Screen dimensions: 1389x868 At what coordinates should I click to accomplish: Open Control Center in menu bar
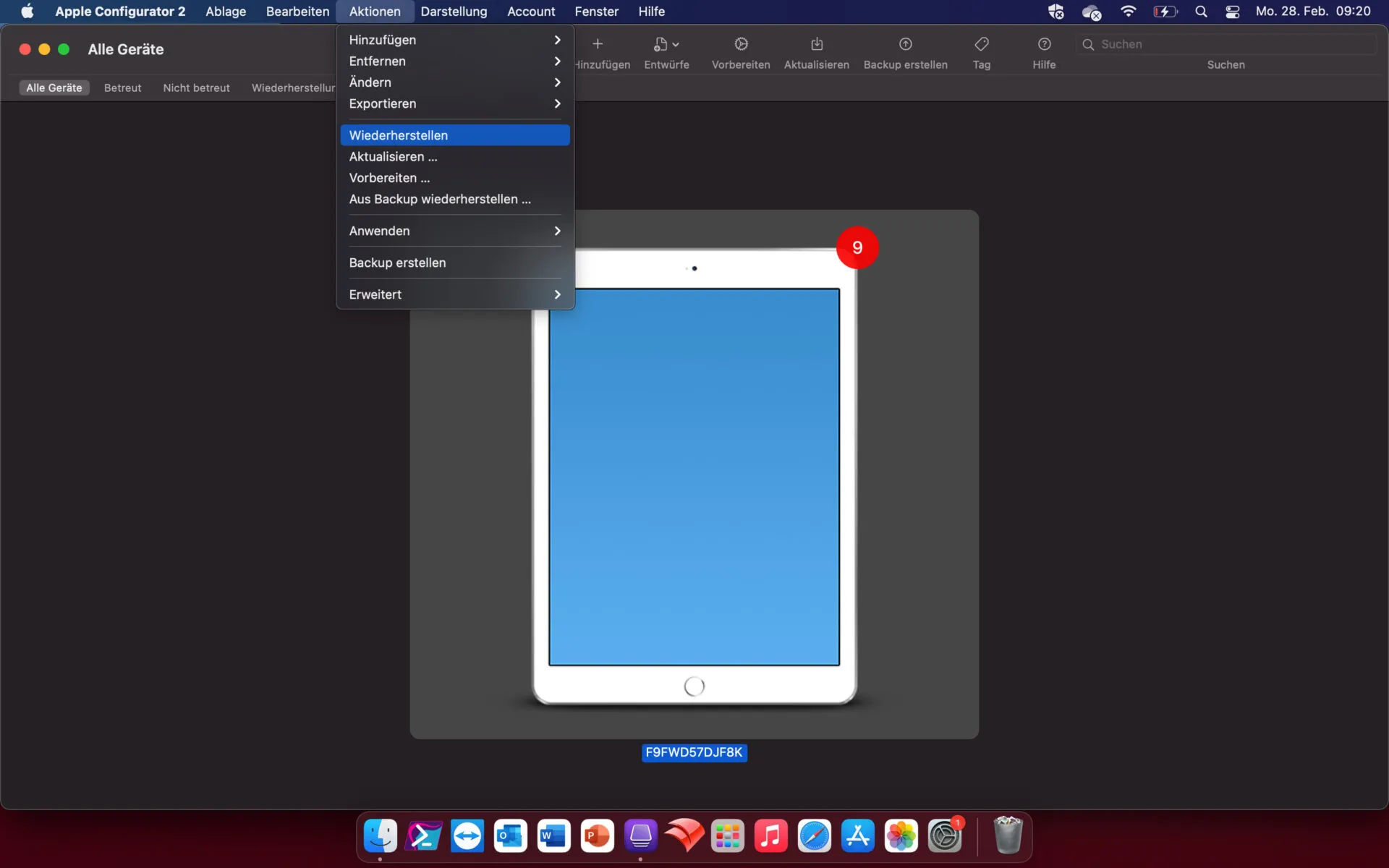coord(1233,12)
